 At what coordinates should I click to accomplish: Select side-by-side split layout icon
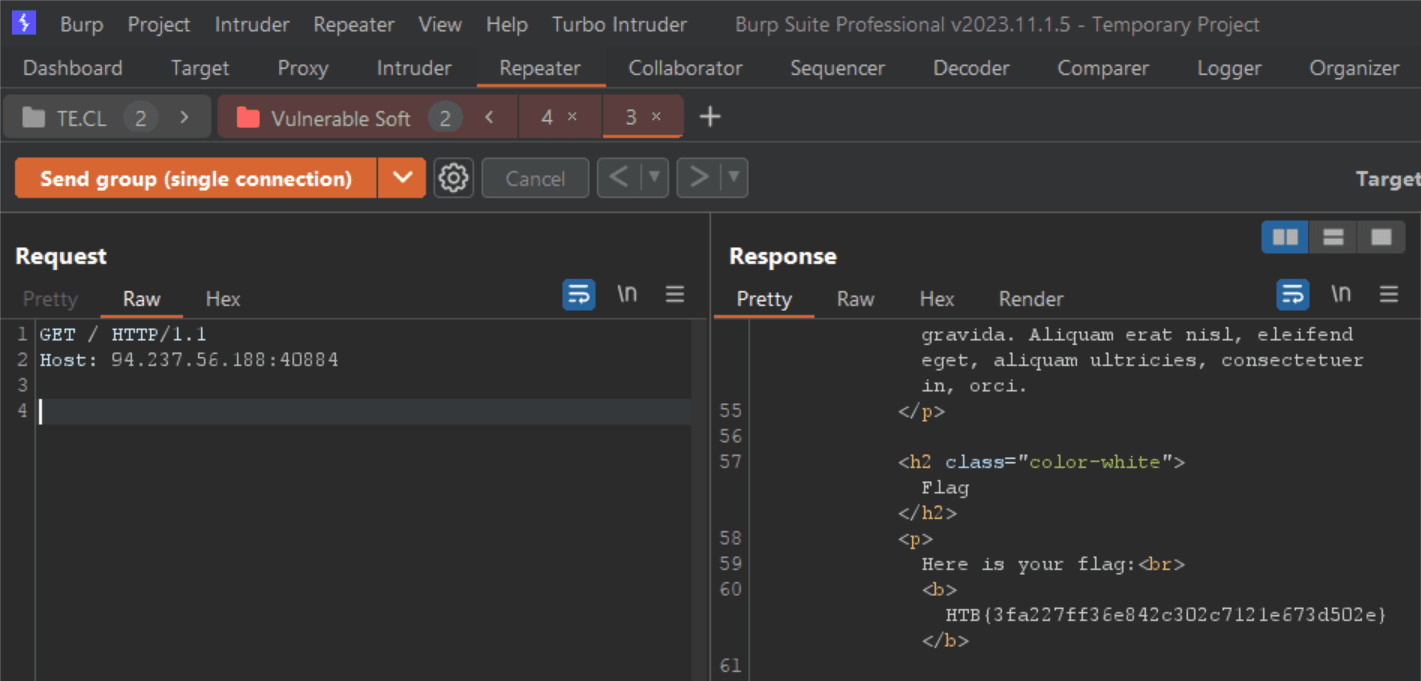[x=1285, y=237]
